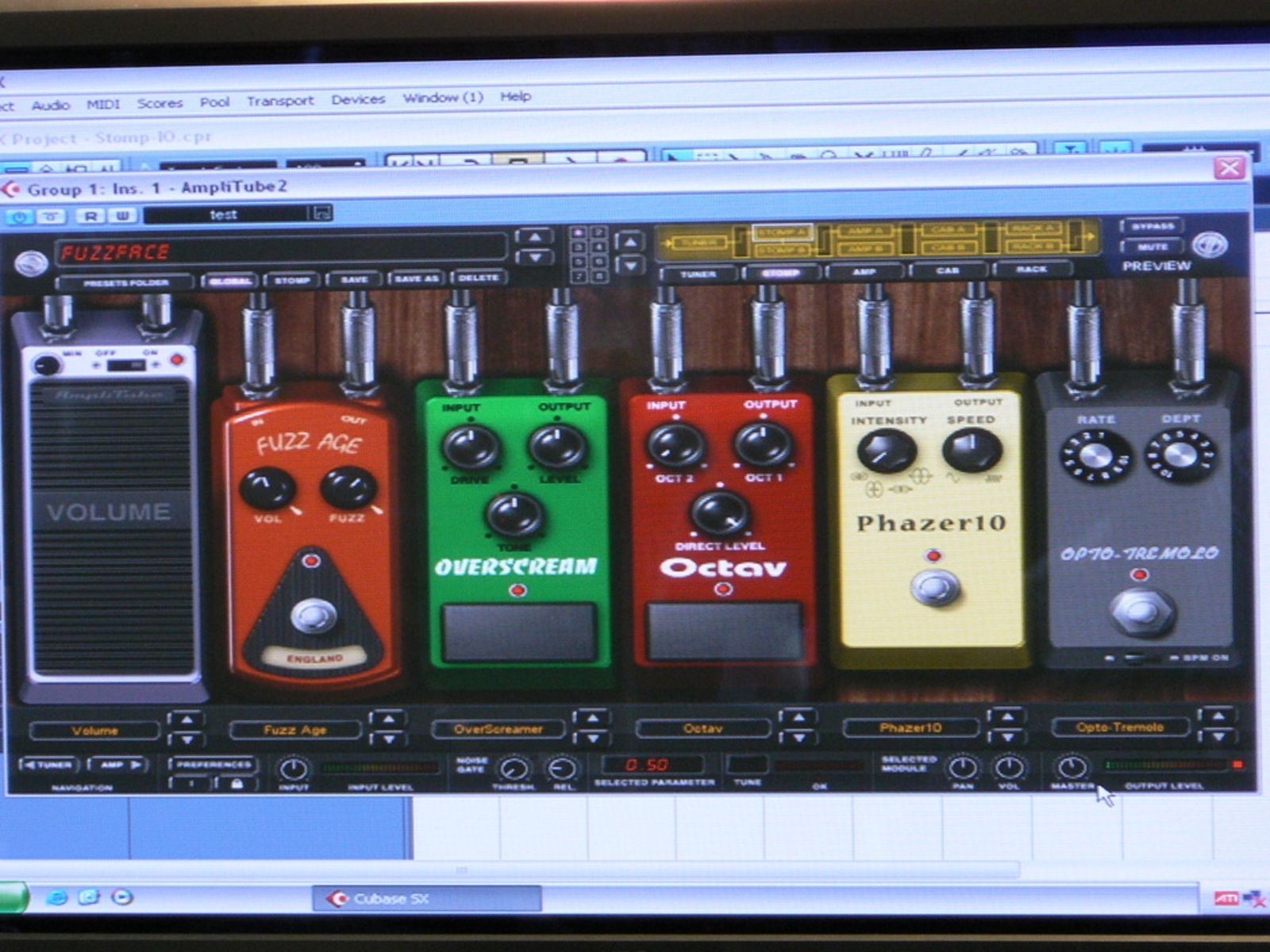Open the Transport menu
Image resolution: width=1270 pixels, height=952 pixels.
[280, 101]
